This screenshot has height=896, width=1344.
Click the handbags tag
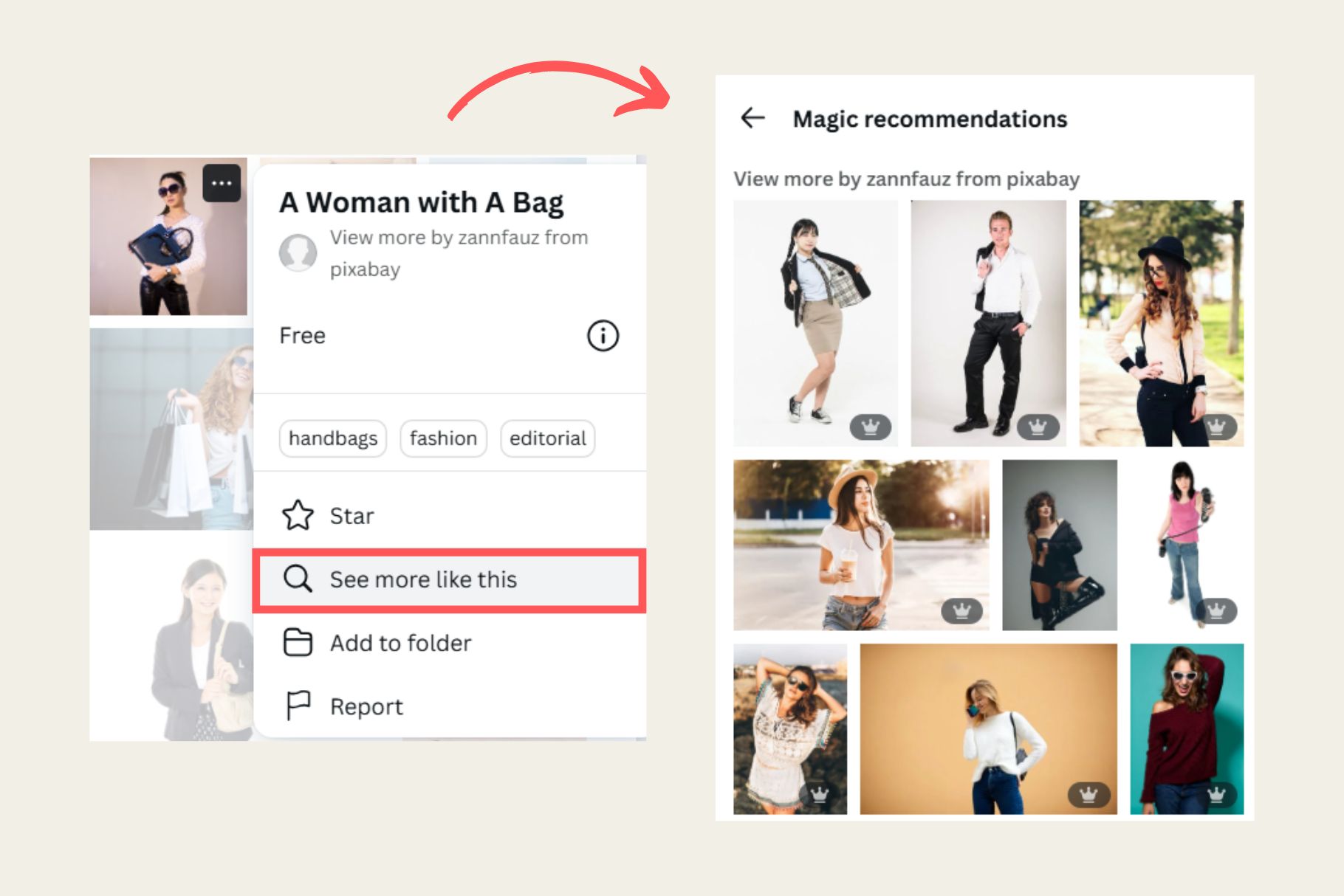coord(333,438)
